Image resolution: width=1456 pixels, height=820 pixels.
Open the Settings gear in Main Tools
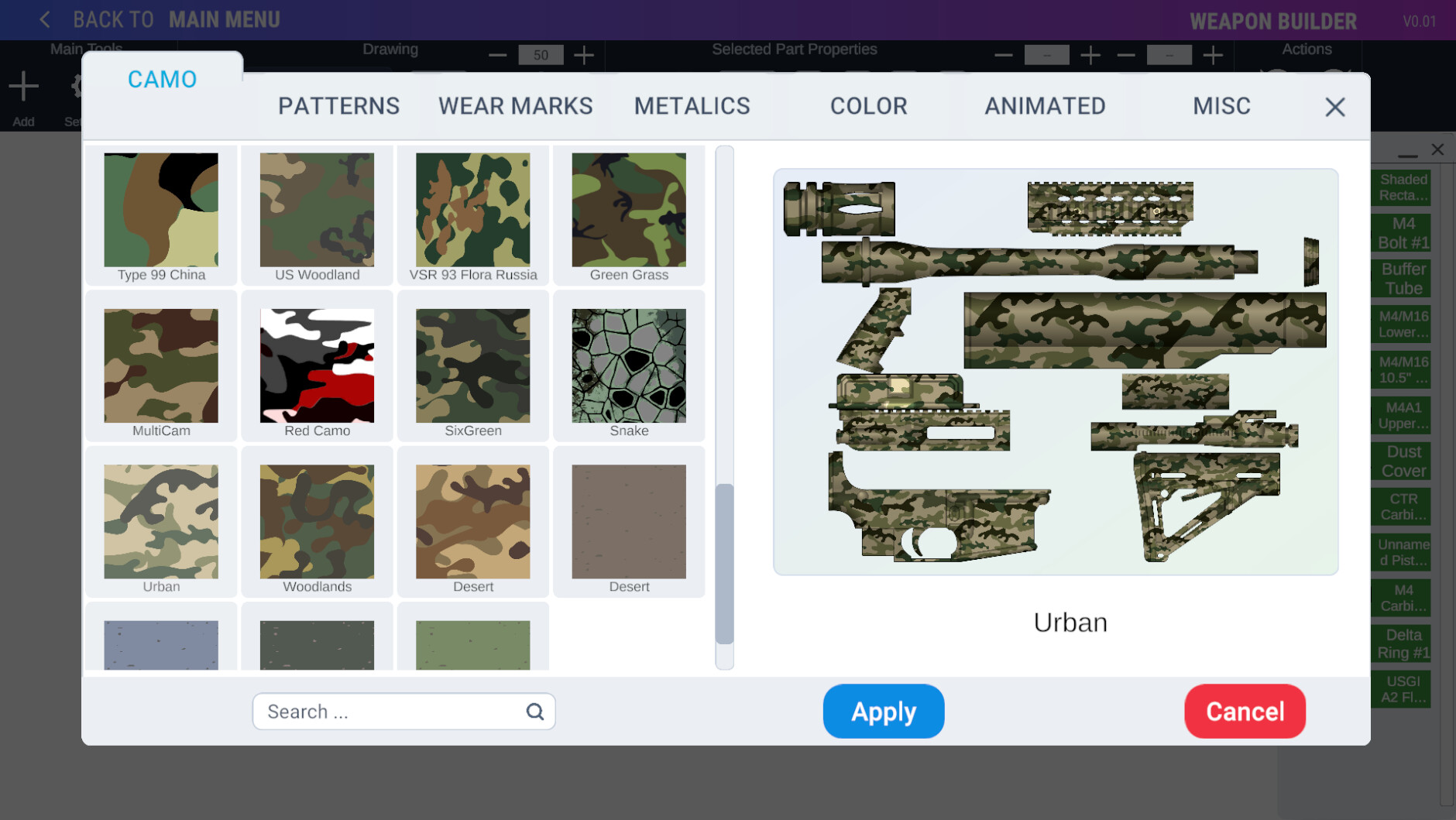coord(78,85)
